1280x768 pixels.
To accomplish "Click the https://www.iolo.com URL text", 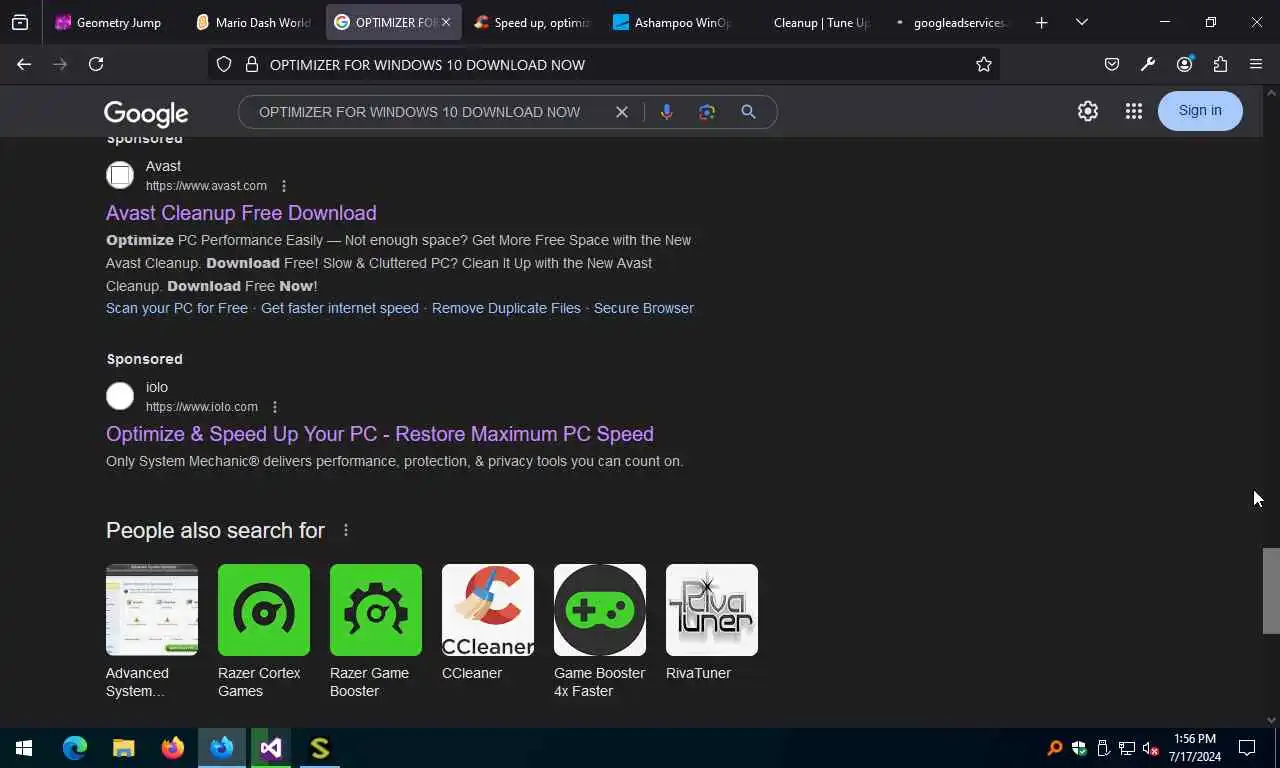I will [202, 407].
